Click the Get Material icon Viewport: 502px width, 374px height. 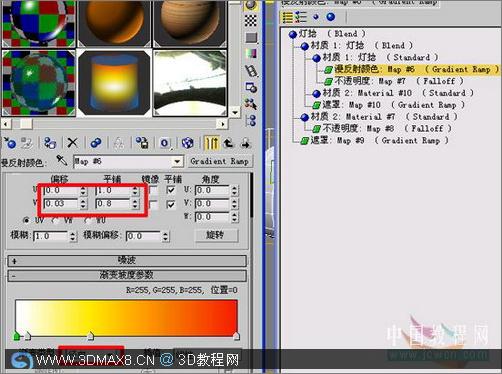10,143
